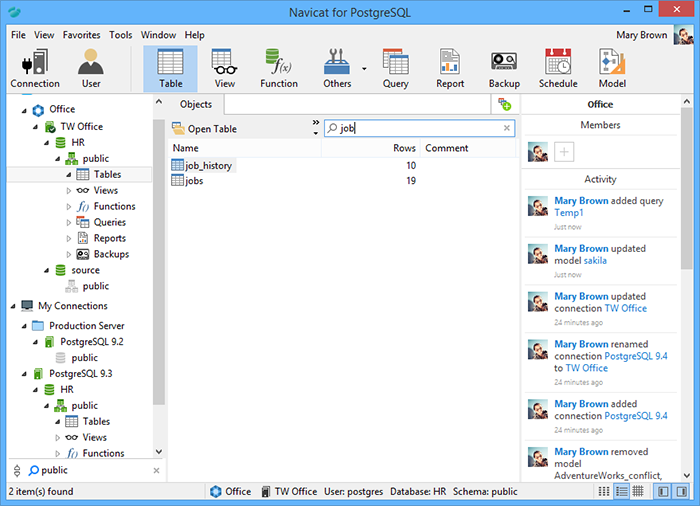Open the Connection tool
Screen dimensions: 700x506
[x=35, y=69]
